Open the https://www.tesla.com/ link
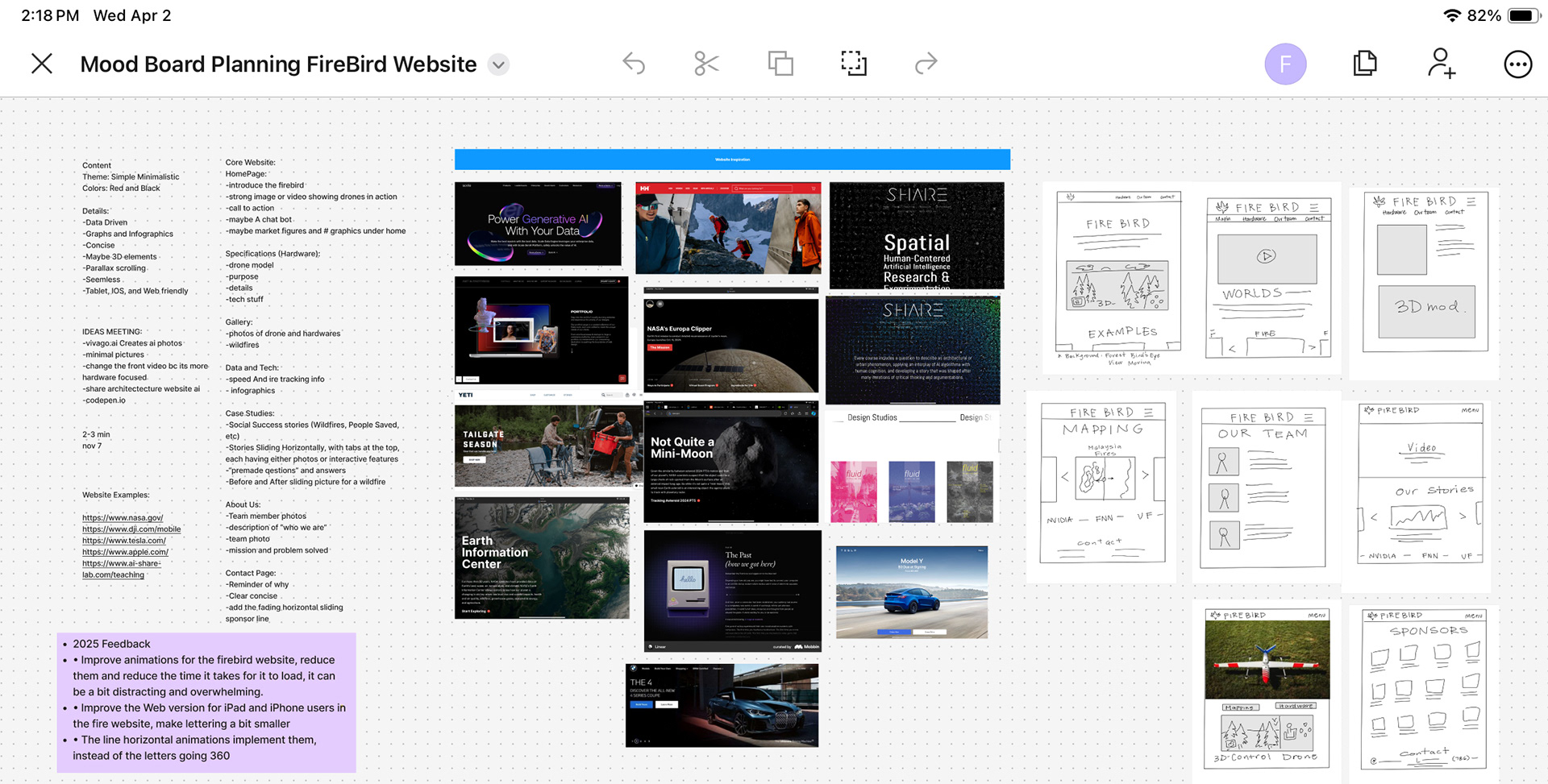The image size is (1548, 784). pyautogui.click(x=124, y=540)
